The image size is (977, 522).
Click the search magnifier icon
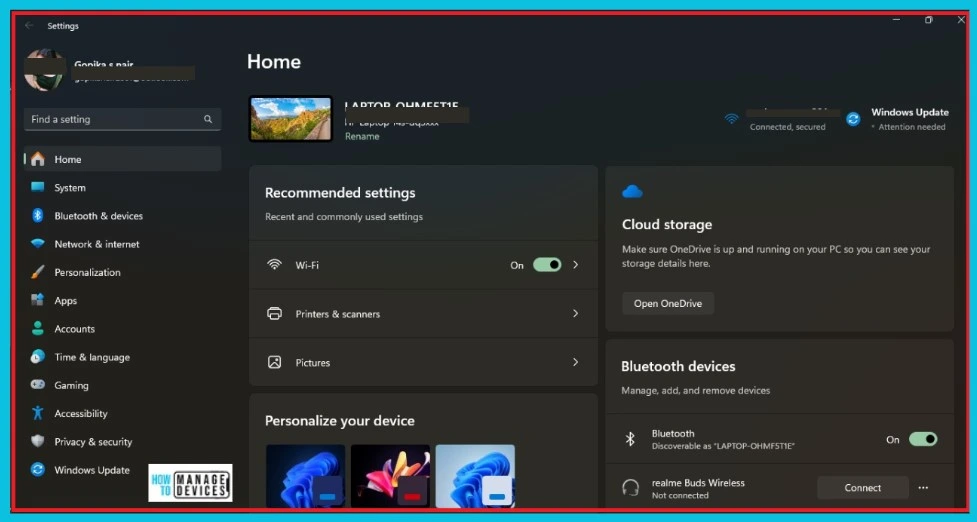207,119
